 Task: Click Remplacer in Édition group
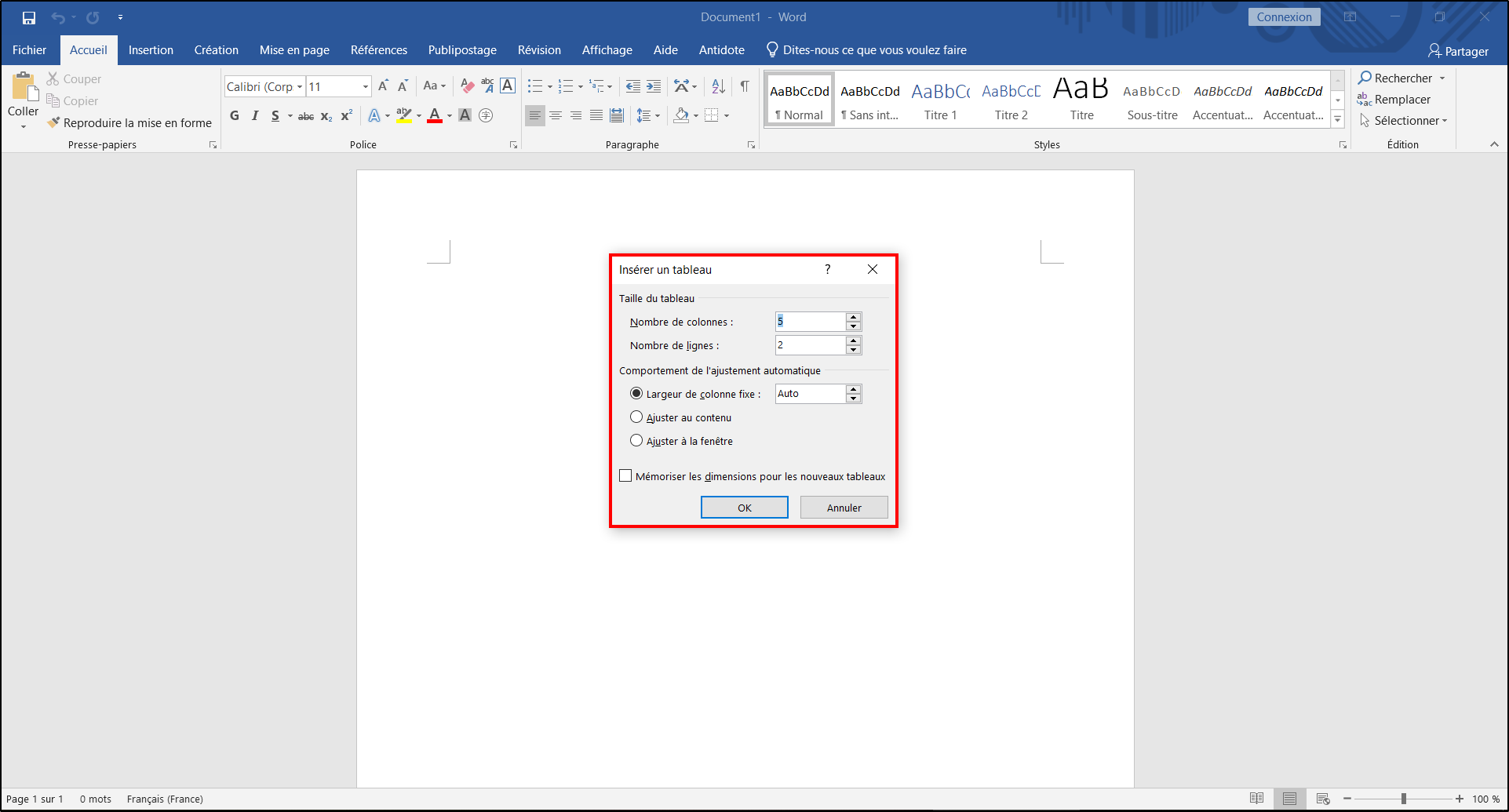pos(1394,100)
